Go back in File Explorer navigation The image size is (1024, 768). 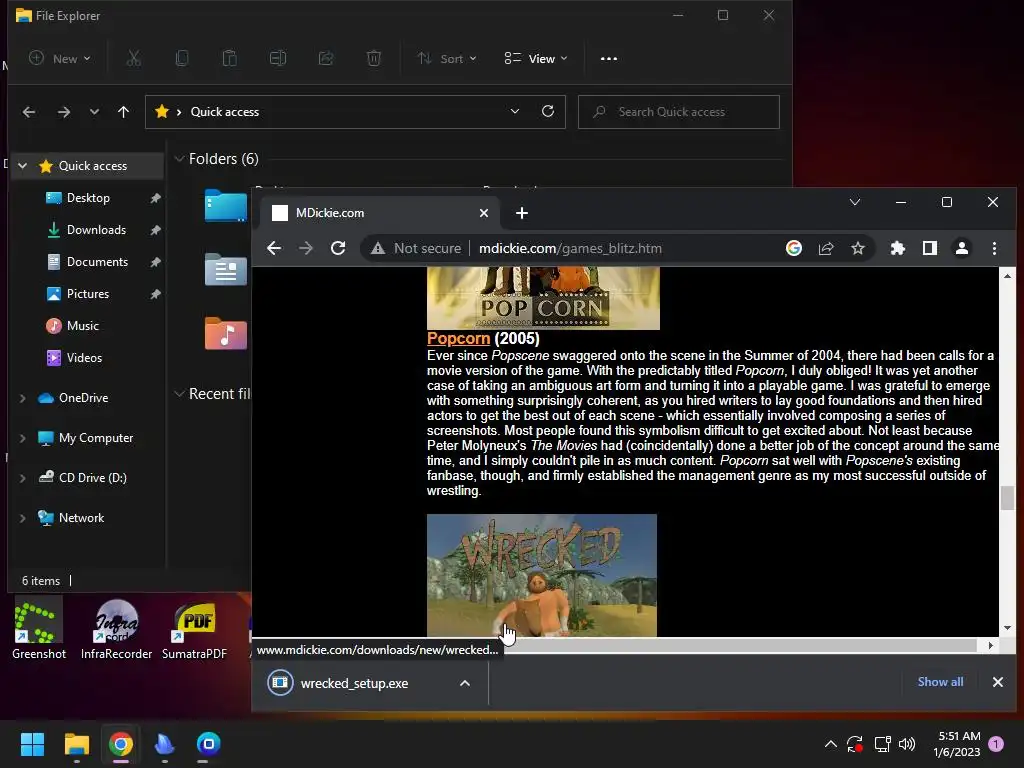coord(29,112)
